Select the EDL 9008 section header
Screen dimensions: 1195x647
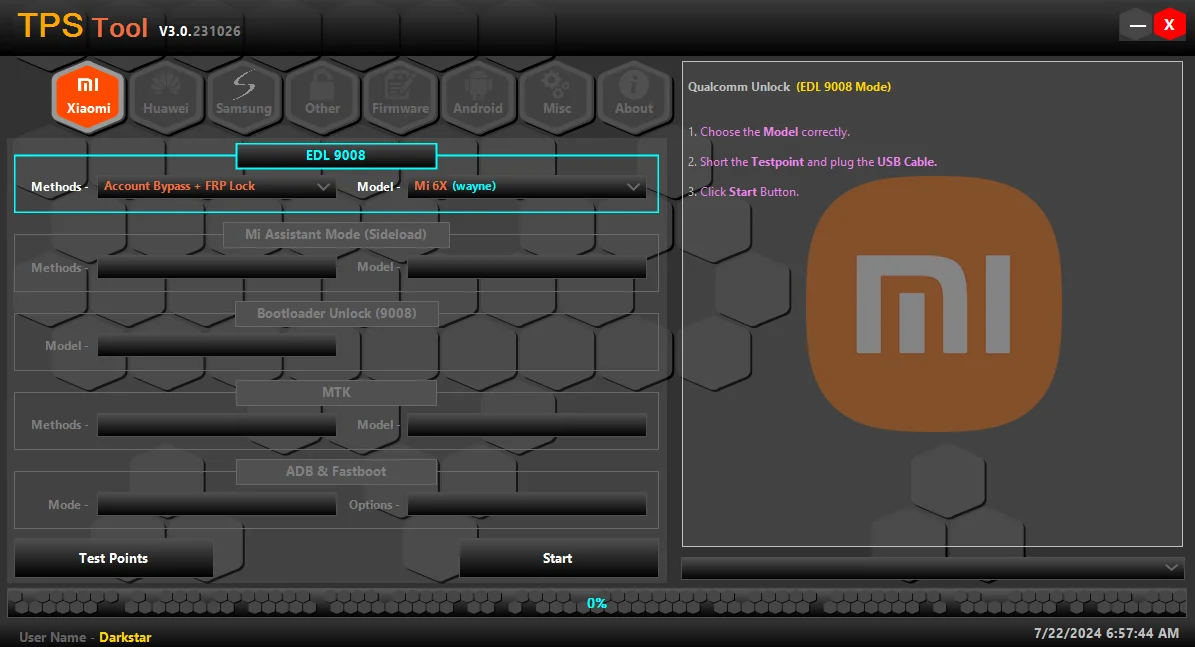click(x=336, y=155)
